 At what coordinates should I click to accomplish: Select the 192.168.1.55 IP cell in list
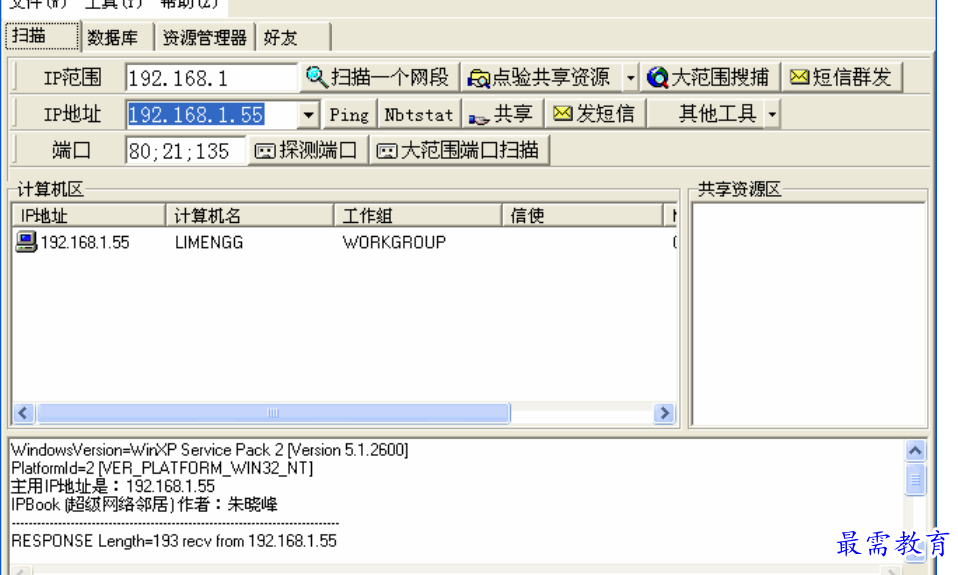tap(85, 243)
